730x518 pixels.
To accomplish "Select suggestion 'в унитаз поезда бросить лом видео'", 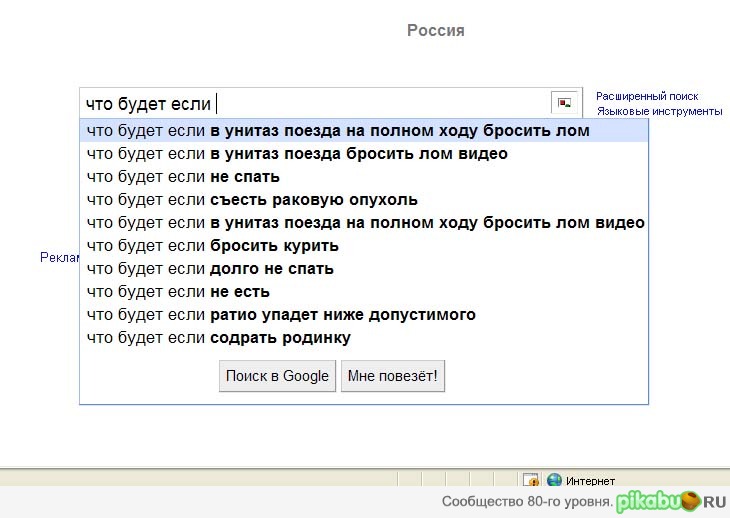I will pos(297,154).
